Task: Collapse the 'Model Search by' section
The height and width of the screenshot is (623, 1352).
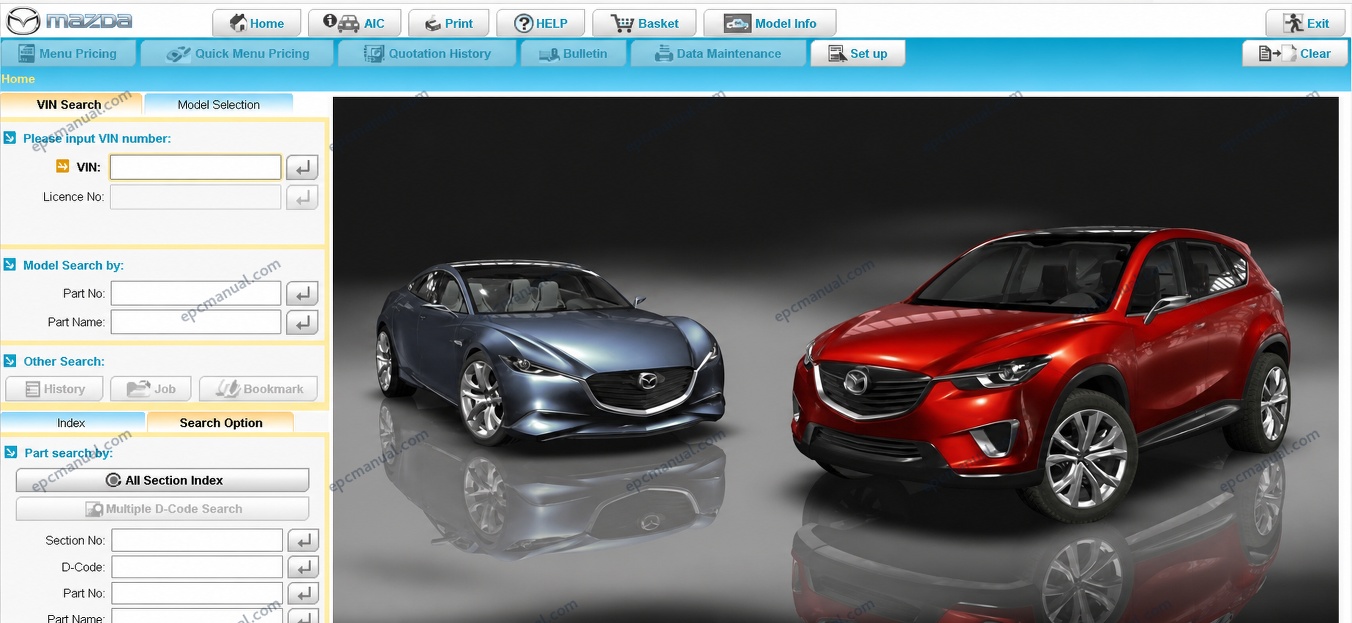Action: 10,265
